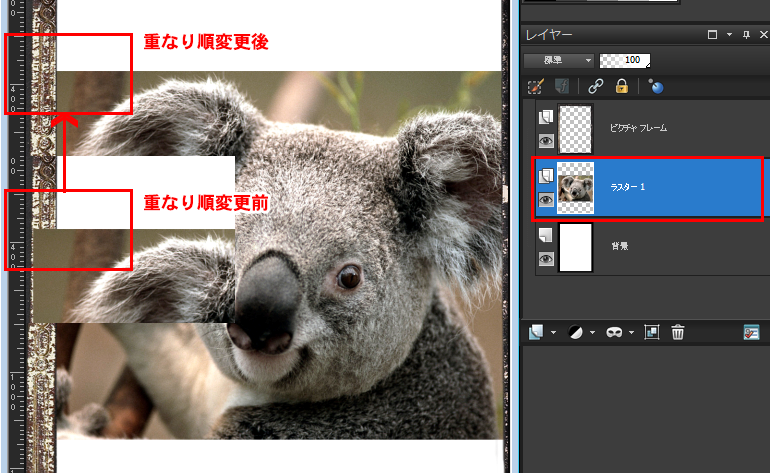Click the layer opacity 100 field
This screenshot has width=770, height=473.
tap(625, 60)
